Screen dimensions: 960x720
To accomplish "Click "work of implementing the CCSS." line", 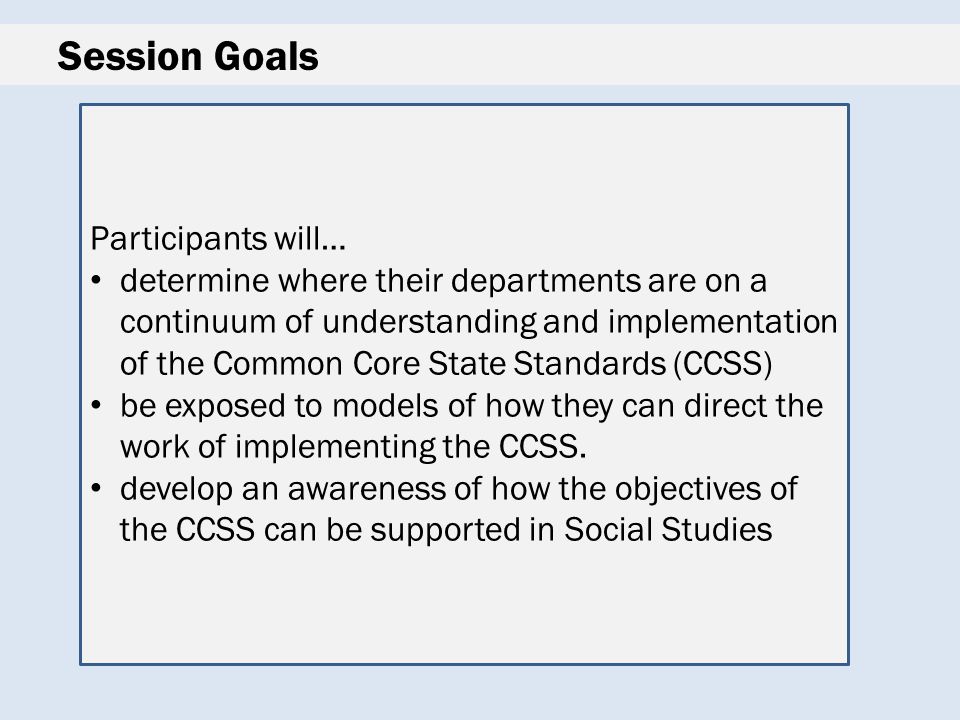I will point(353,447).
